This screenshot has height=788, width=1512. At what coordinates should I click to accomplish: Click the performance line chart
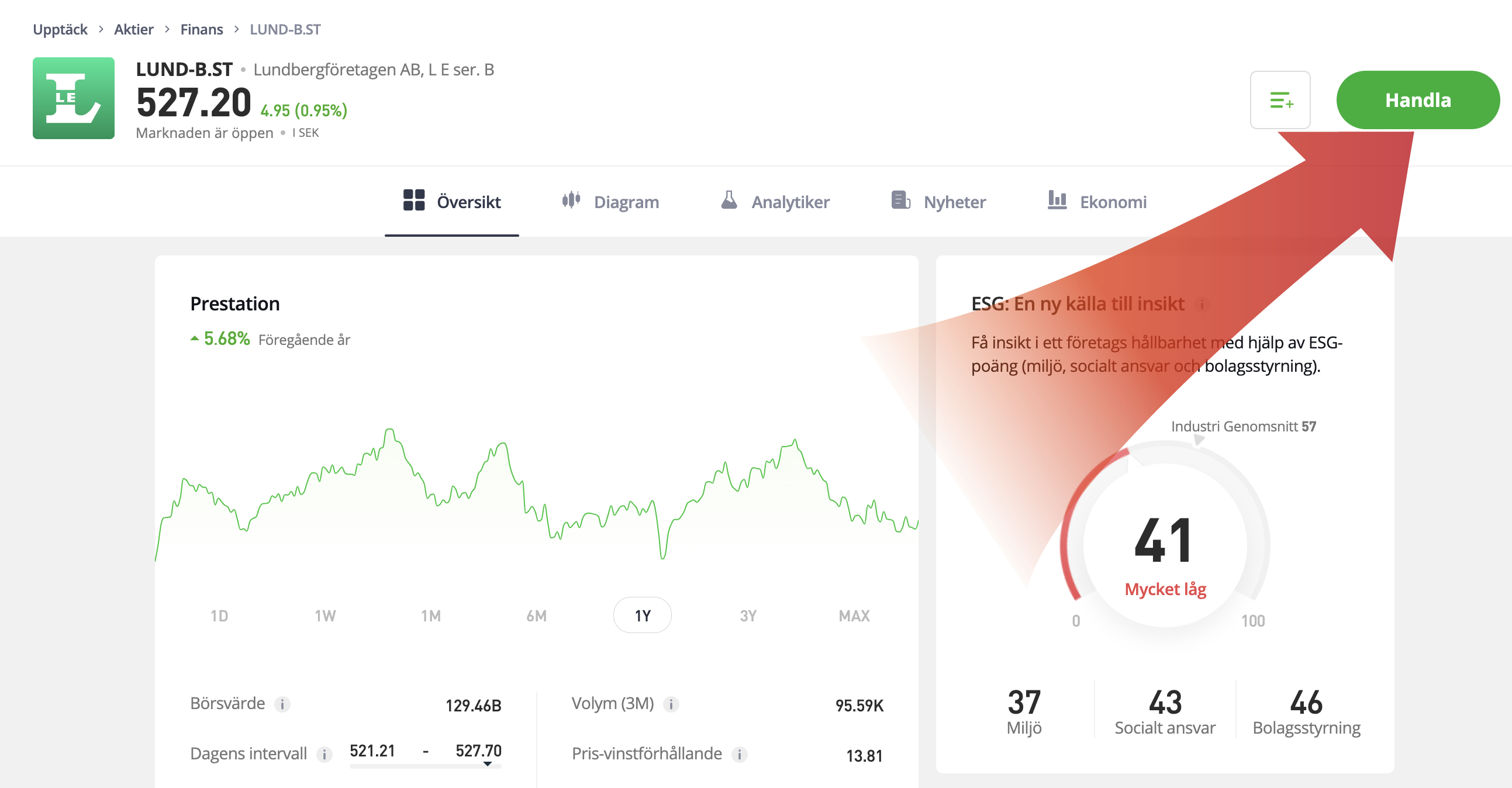(x=537, y=499)
